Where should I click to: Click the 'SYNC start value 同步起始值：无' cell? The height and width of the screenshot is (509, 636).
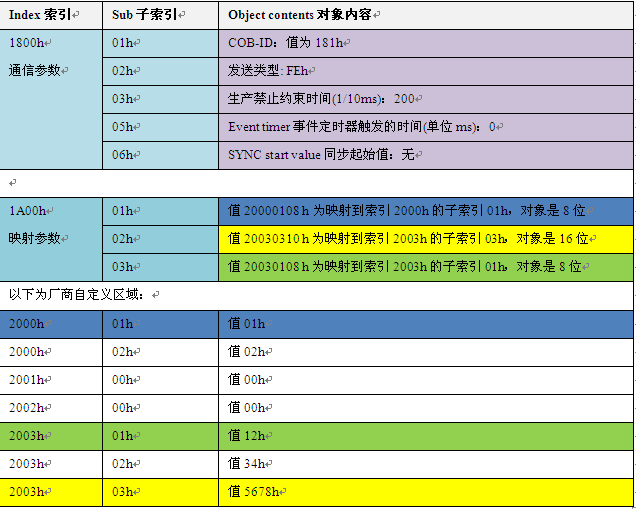click(426, 155)
